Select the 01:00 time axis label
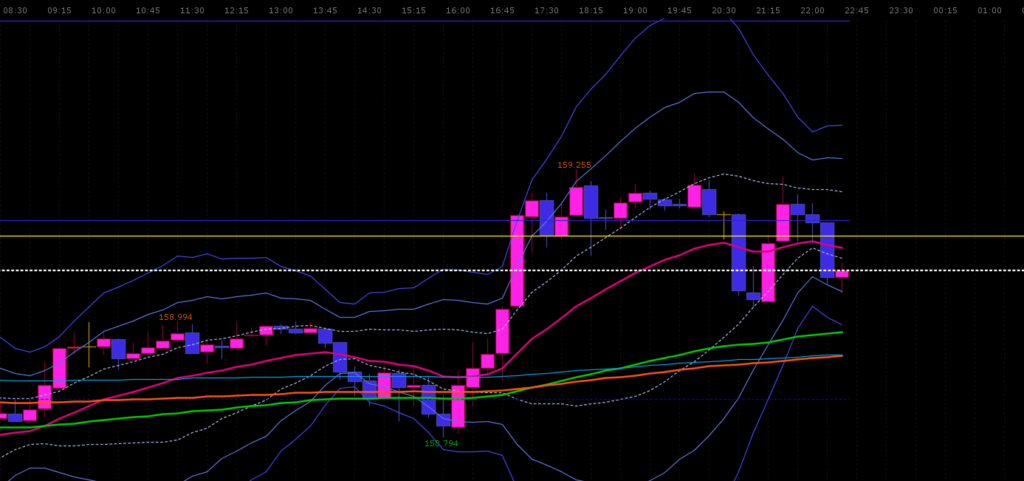1024x481 pixels. pyautogui.click(x=989, y=10)
